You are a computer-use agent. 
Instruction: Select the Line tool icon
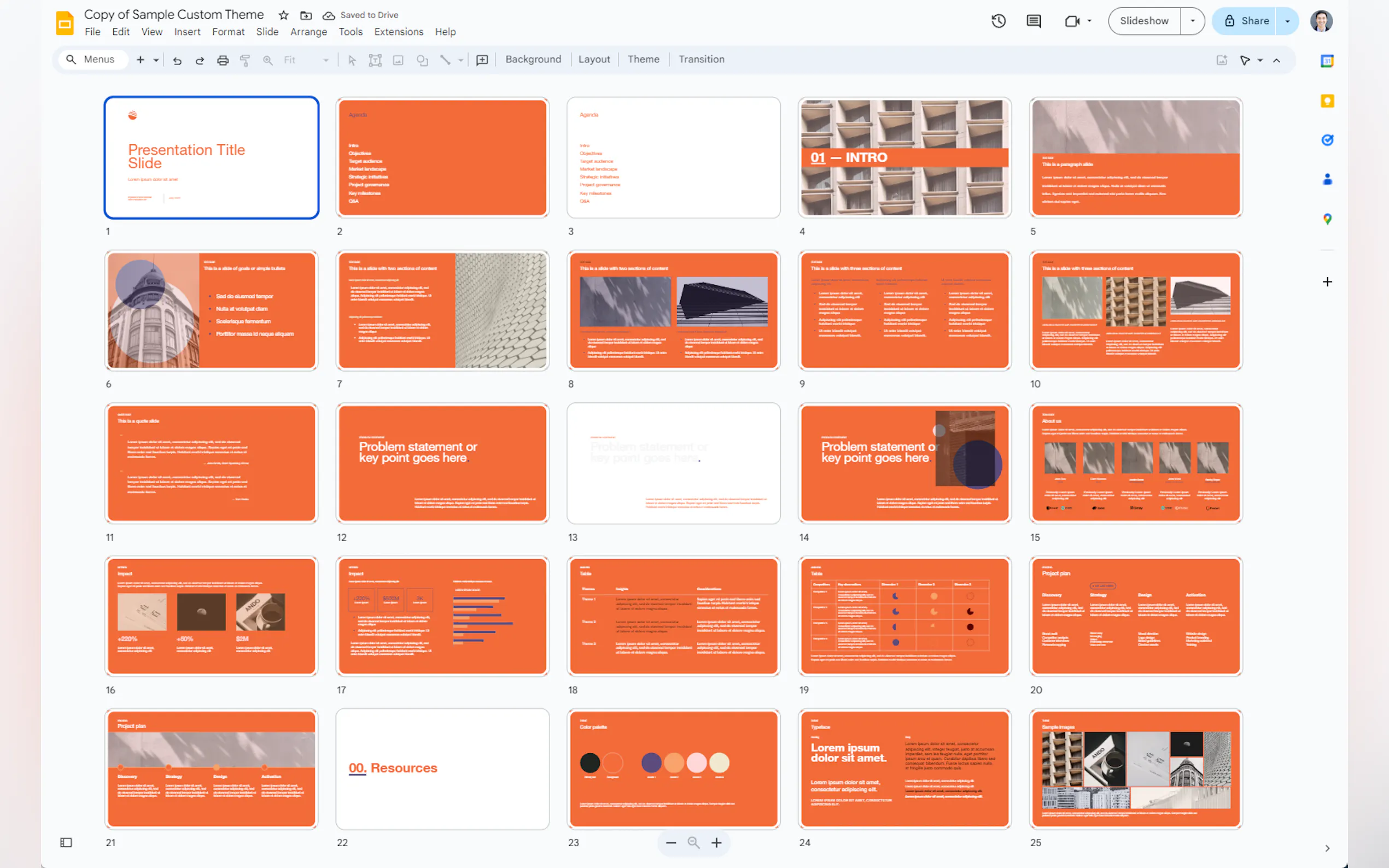(446, 59)
